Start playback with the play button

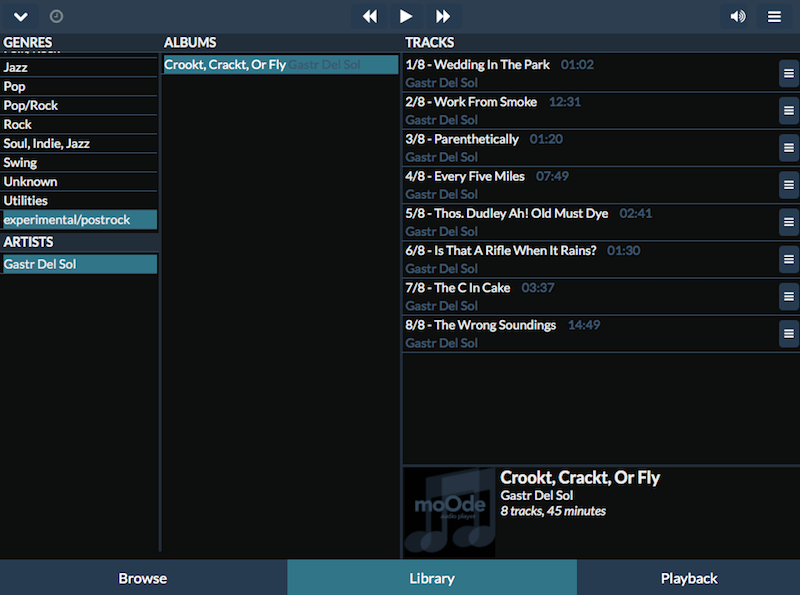(x=406, y=16)
